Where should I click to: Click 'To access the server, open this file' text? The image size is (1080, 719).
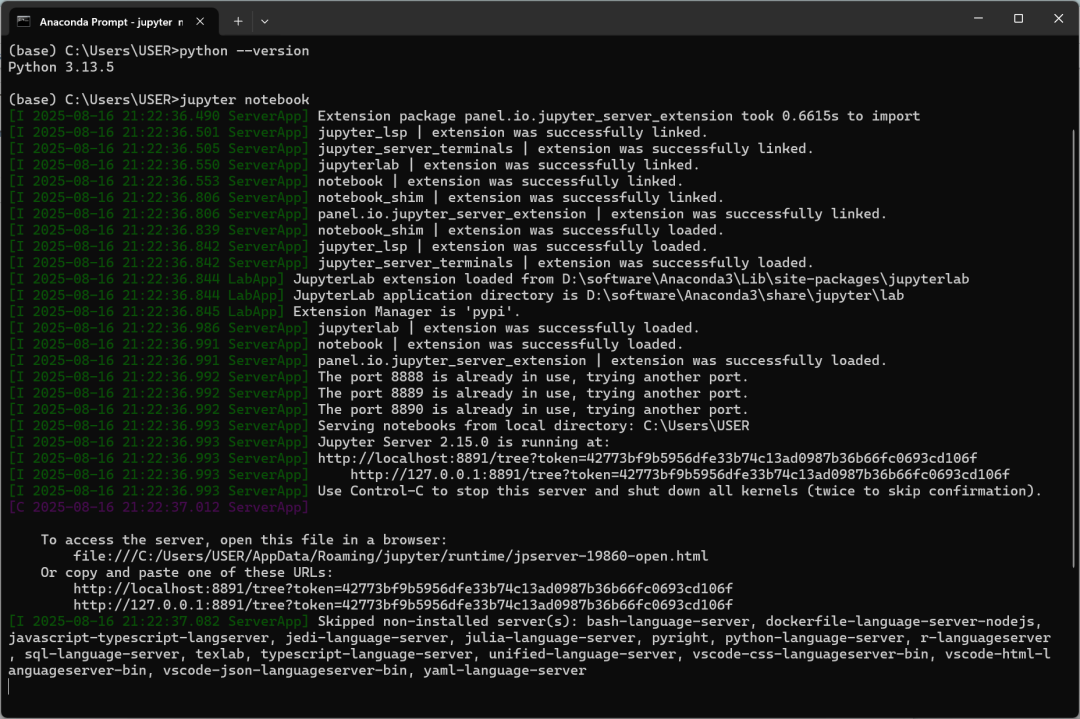coord(244,540)
